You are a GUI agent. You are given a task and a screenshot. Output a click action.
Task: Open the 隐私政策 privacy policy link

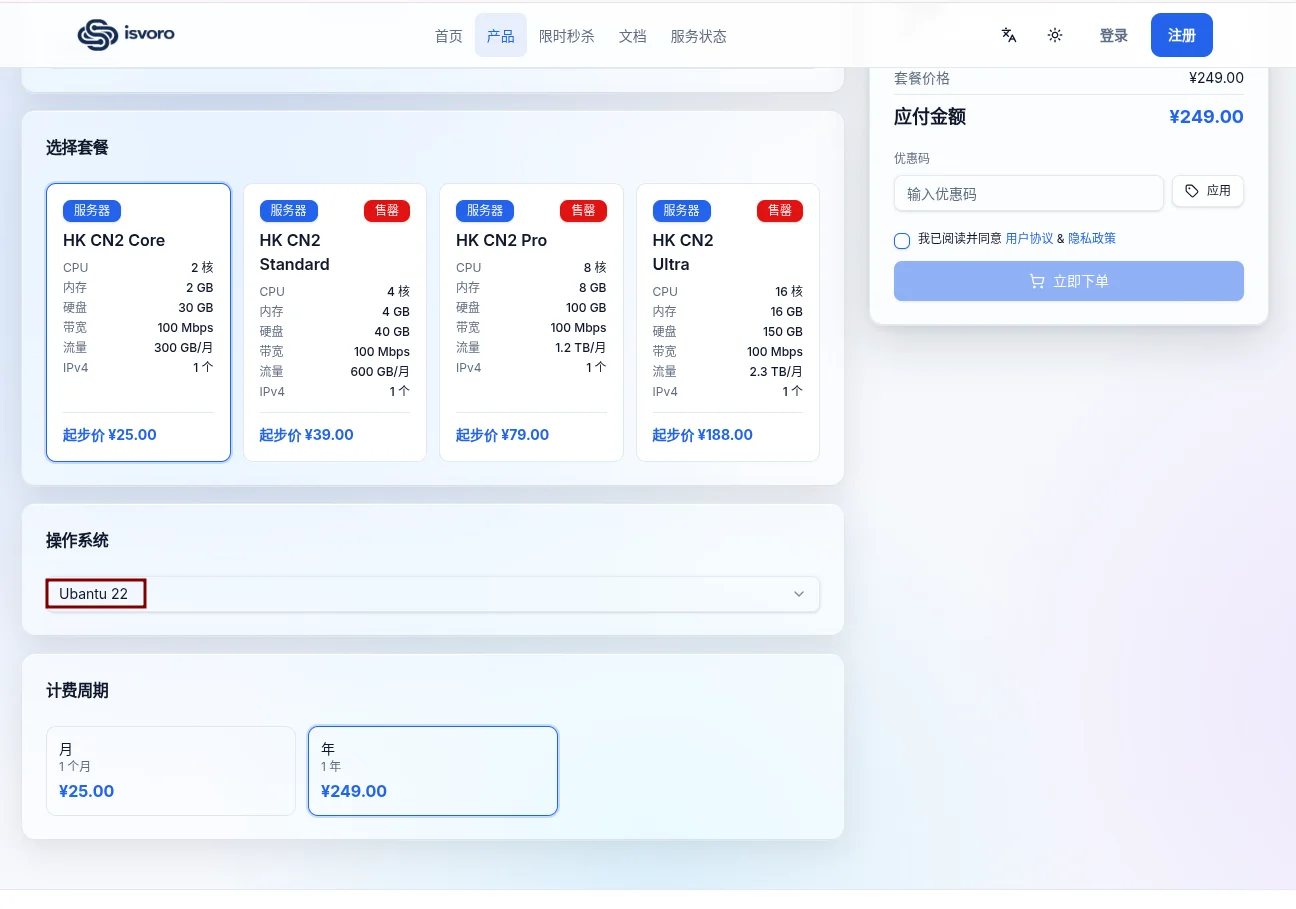(1092, 239)
